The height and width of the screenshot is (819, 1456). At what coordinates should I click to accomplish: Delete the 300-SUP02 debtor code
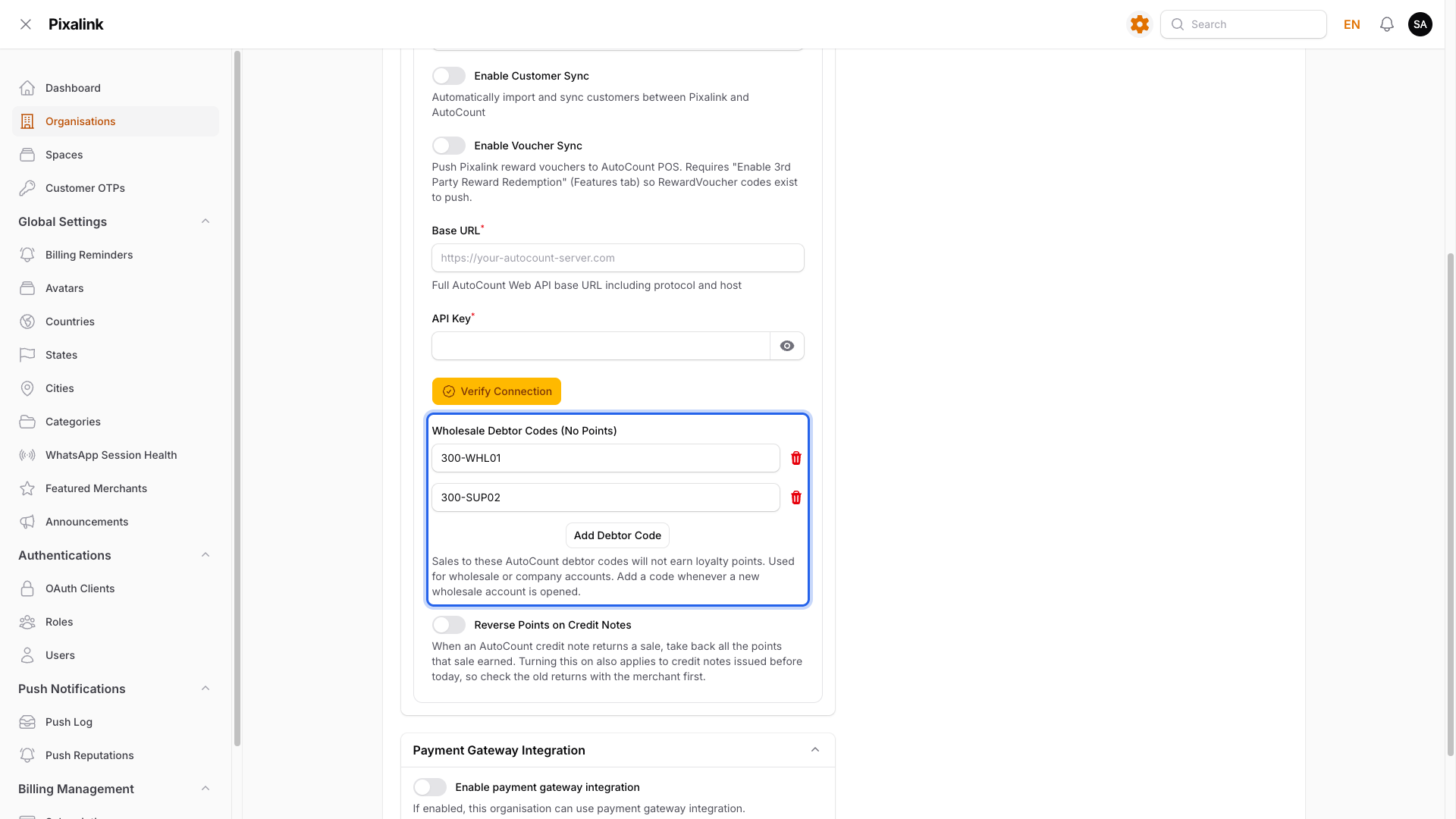(796, 497)
